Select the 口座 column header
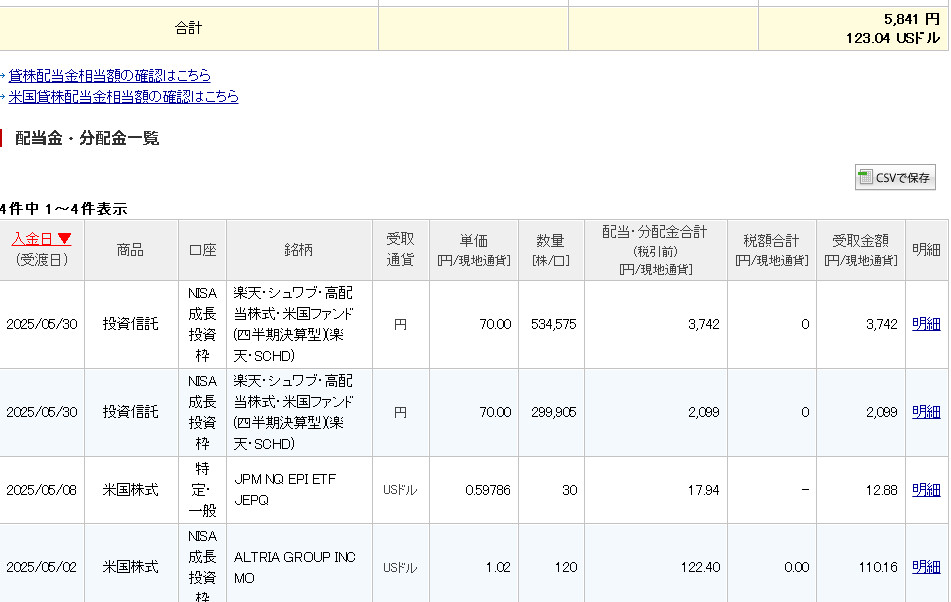This screenshot has height=602, width=951. click(203, 250)
